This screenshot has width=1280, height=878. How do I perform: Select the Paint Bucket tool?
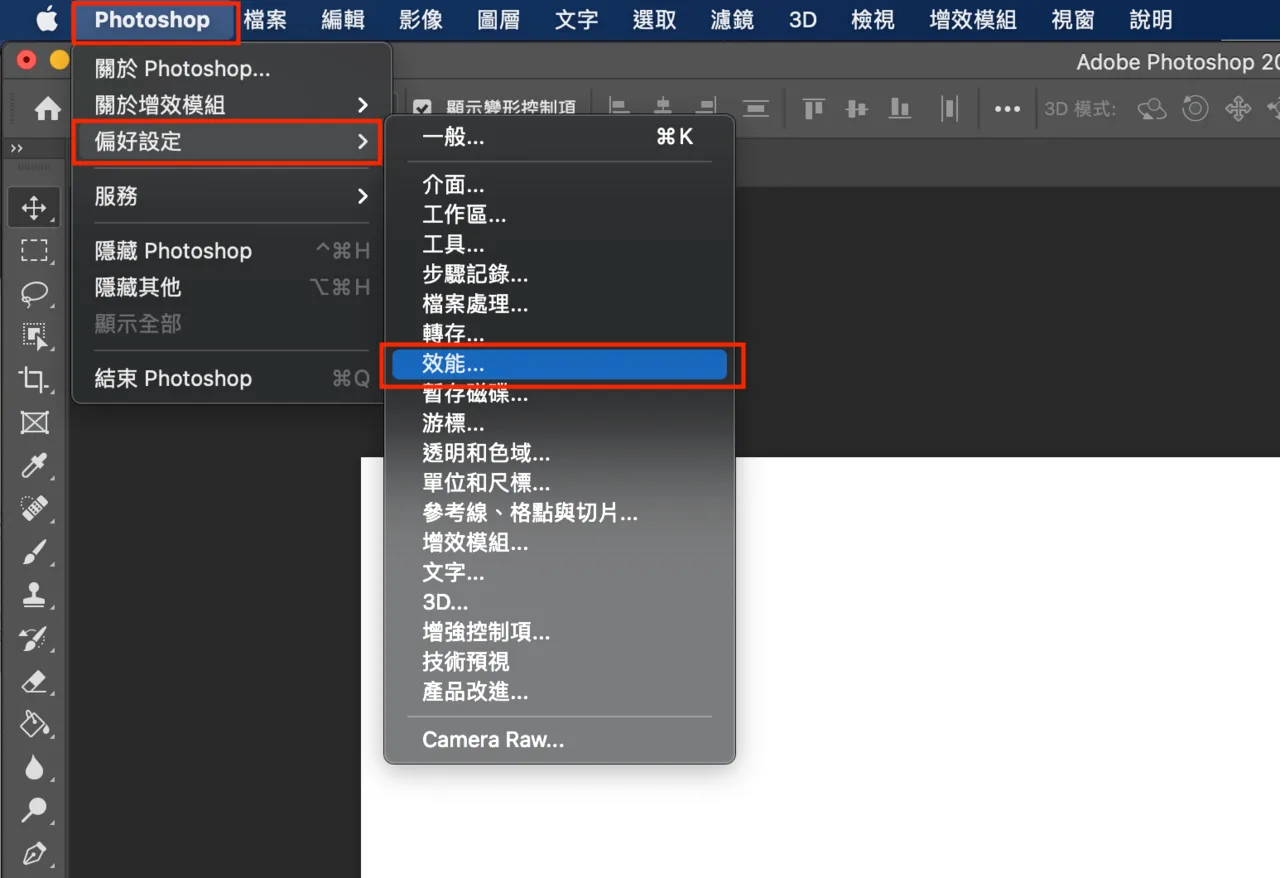pyautogui.click(x=35, y=724)
